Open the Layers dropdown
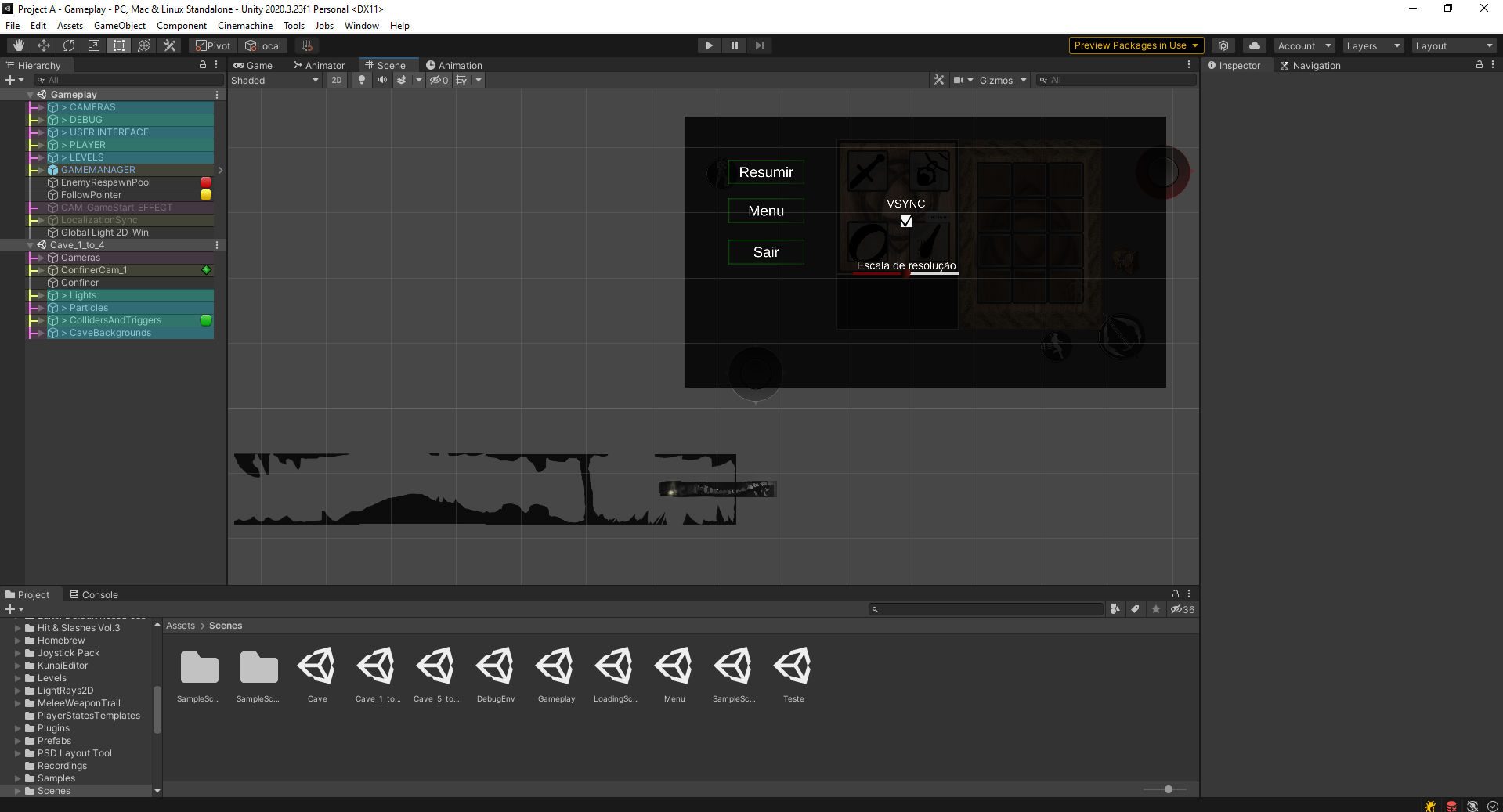The width and height of the screenshot is (1503, 812). point(1372,45)
